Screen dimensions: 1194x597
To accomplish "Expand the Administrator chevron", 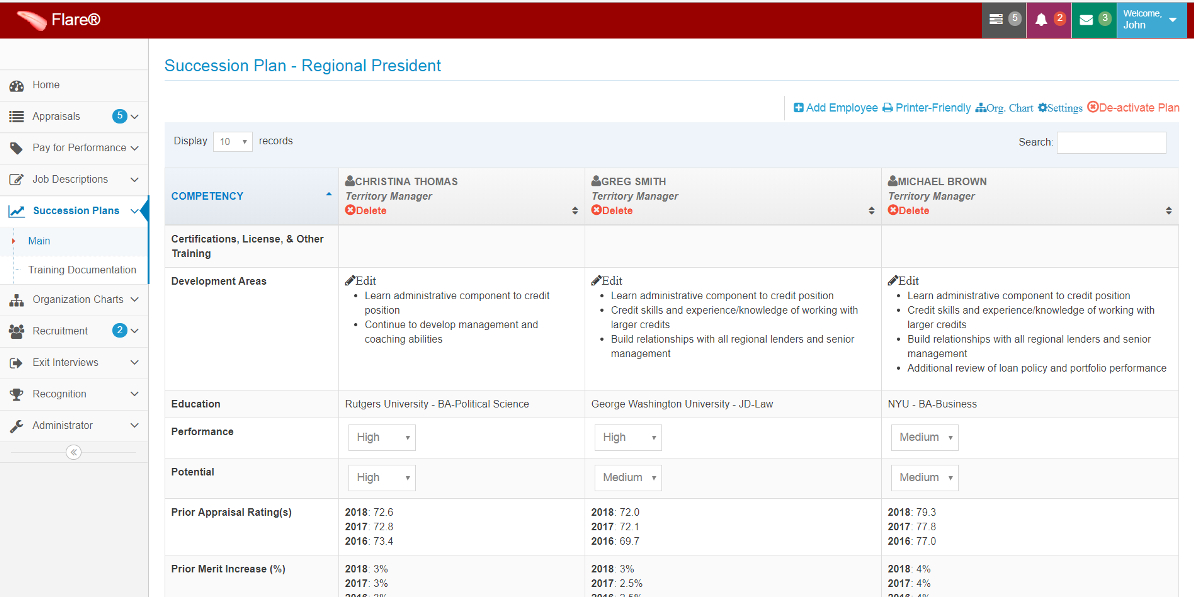I will 135,426.
